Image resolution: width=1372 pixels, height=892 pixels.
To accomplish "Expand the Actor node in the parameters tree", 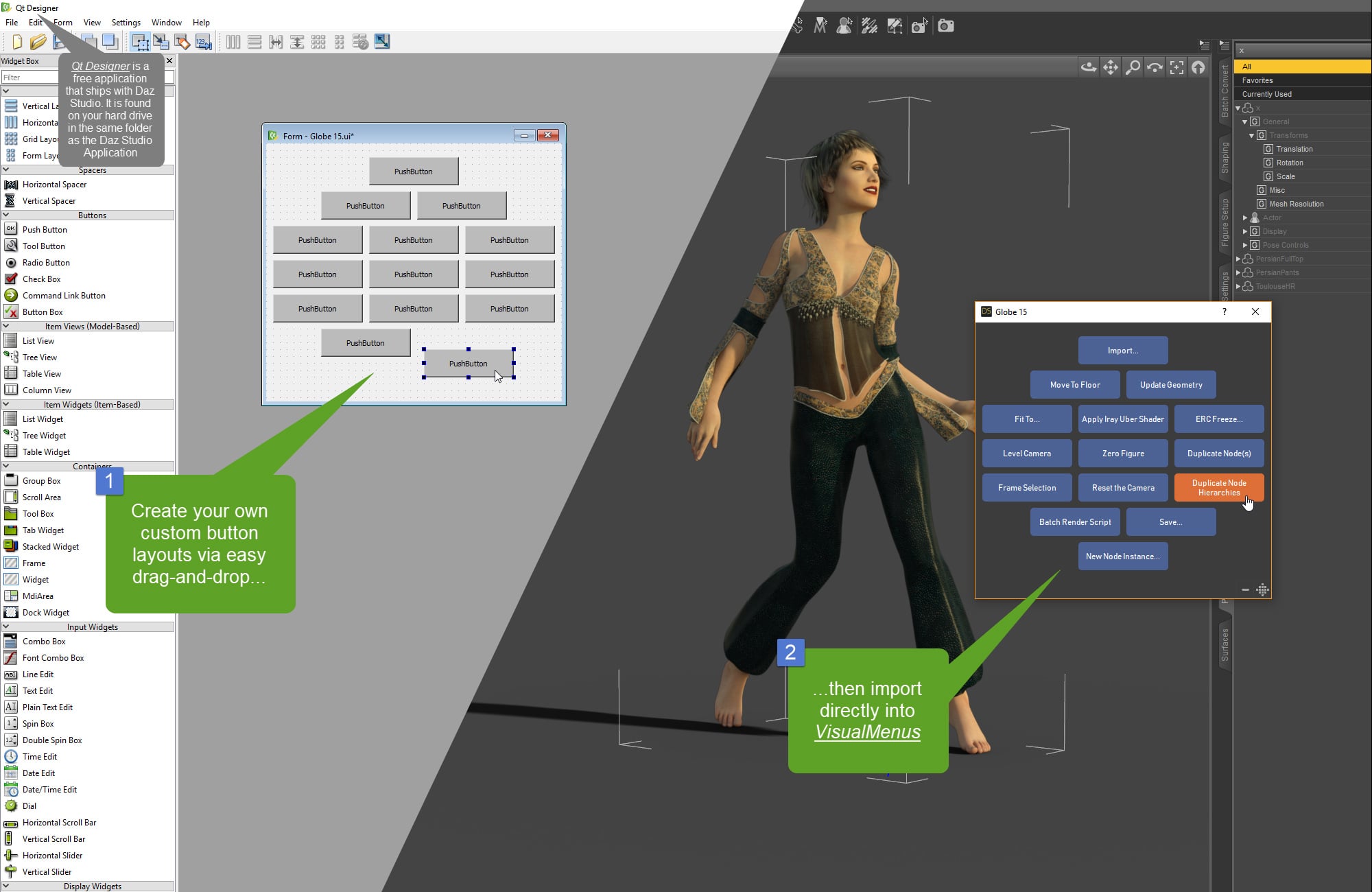I will [x=1245, y=218].
